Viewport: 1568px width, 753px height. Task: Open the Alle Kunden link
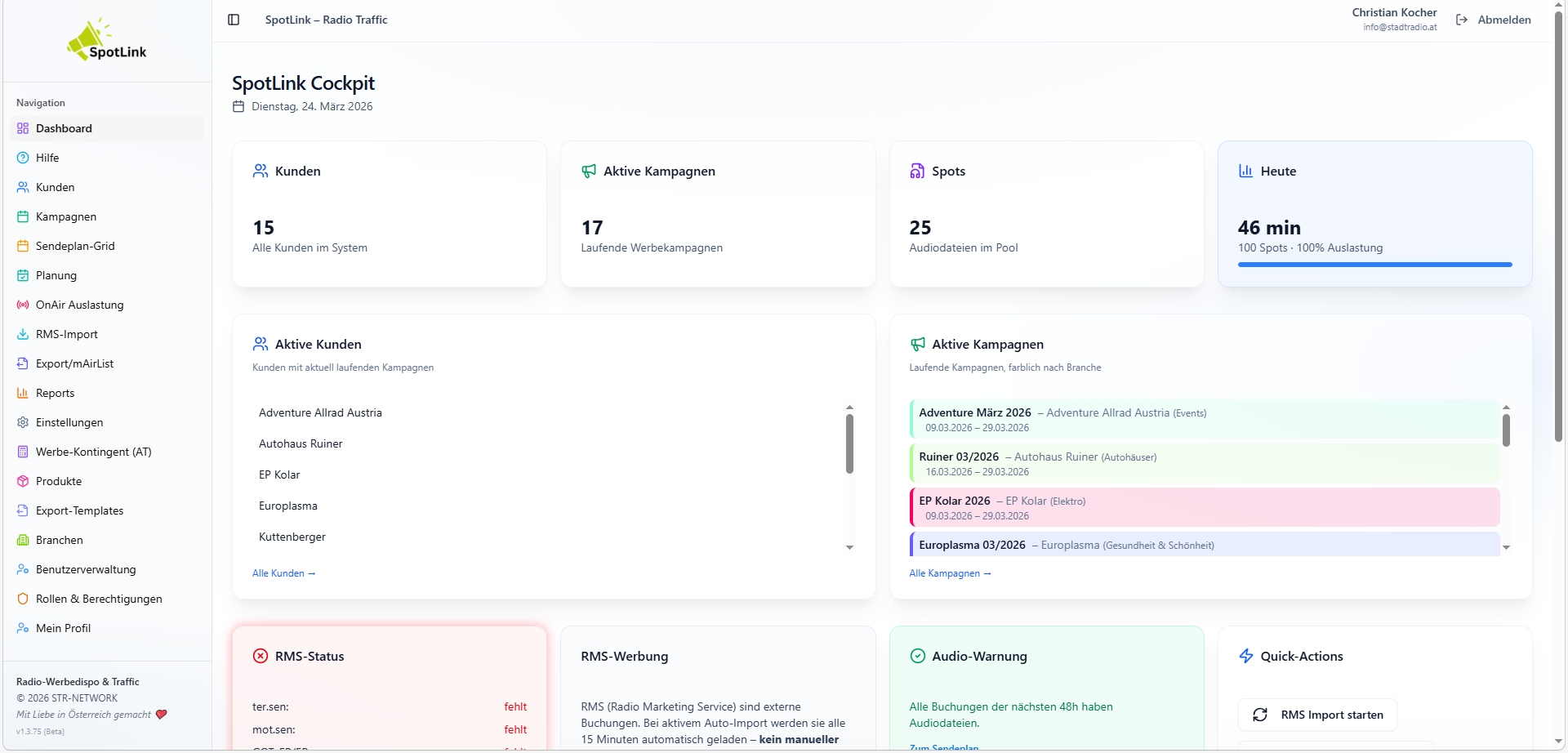click(283, 573)
